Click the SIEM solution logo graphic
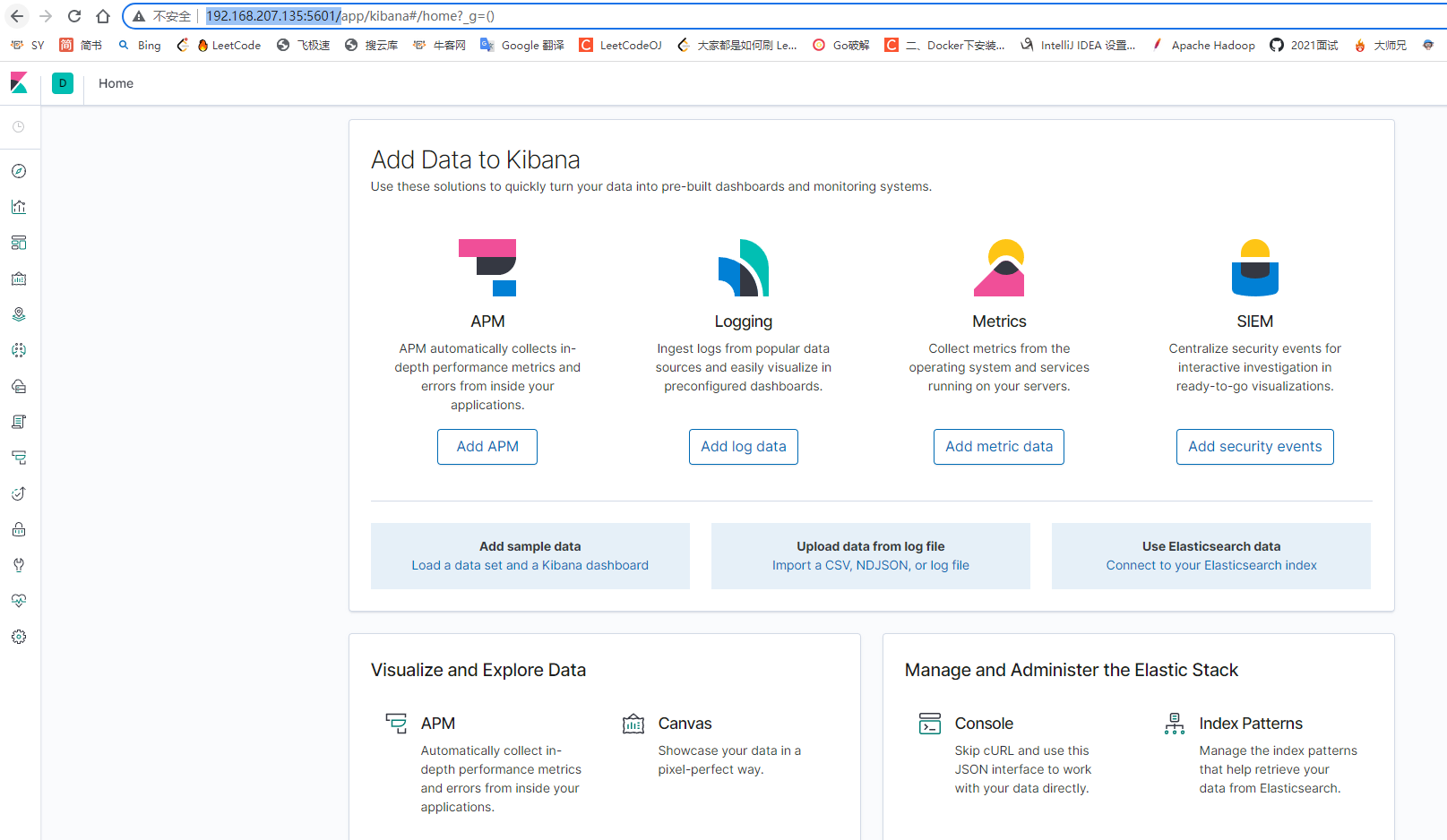The width and height of the screenshot is (1447, 840). pos(1255,268)
